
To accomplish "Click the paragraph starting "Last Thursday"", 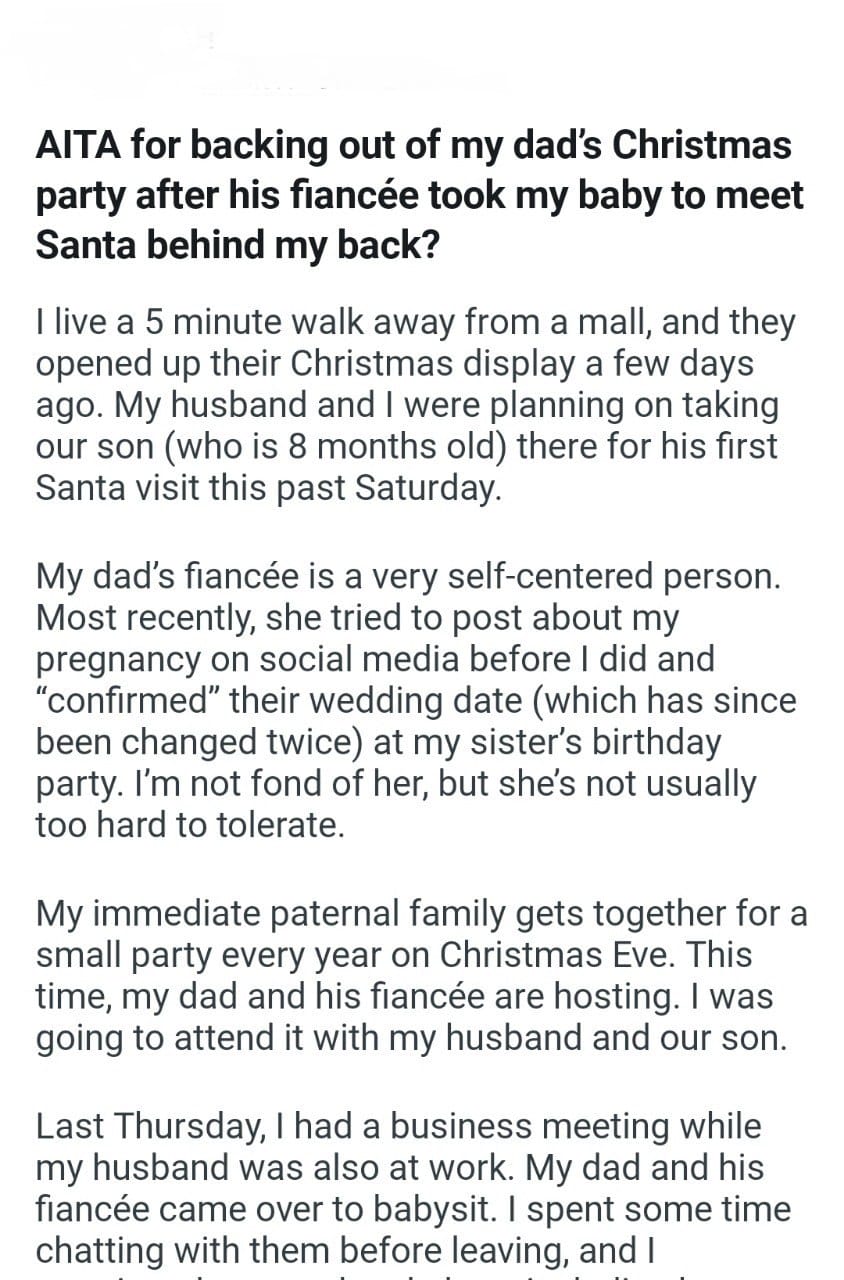I will pos(415,1189).
